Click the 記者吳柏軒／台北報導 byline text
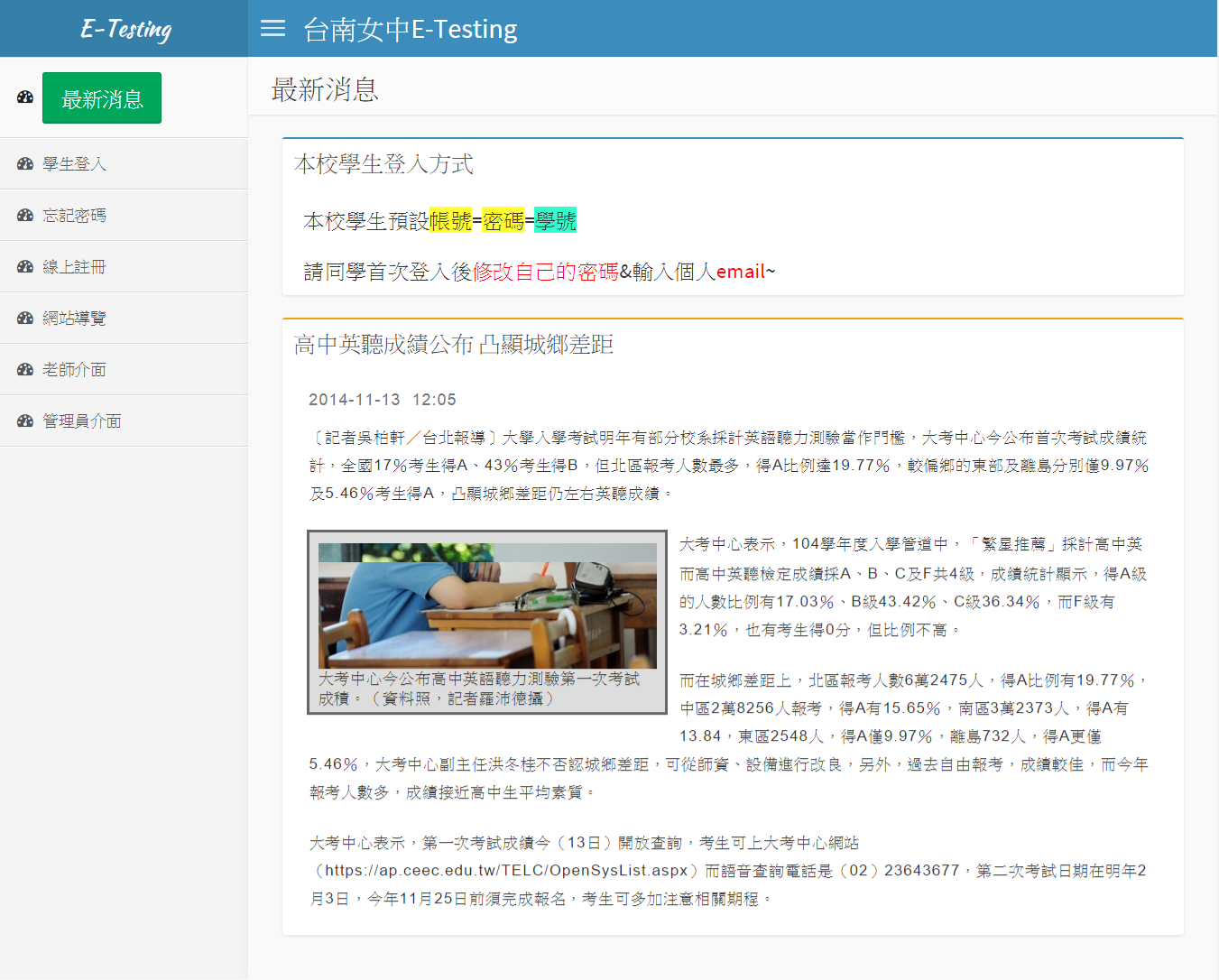 click(404, 438)
